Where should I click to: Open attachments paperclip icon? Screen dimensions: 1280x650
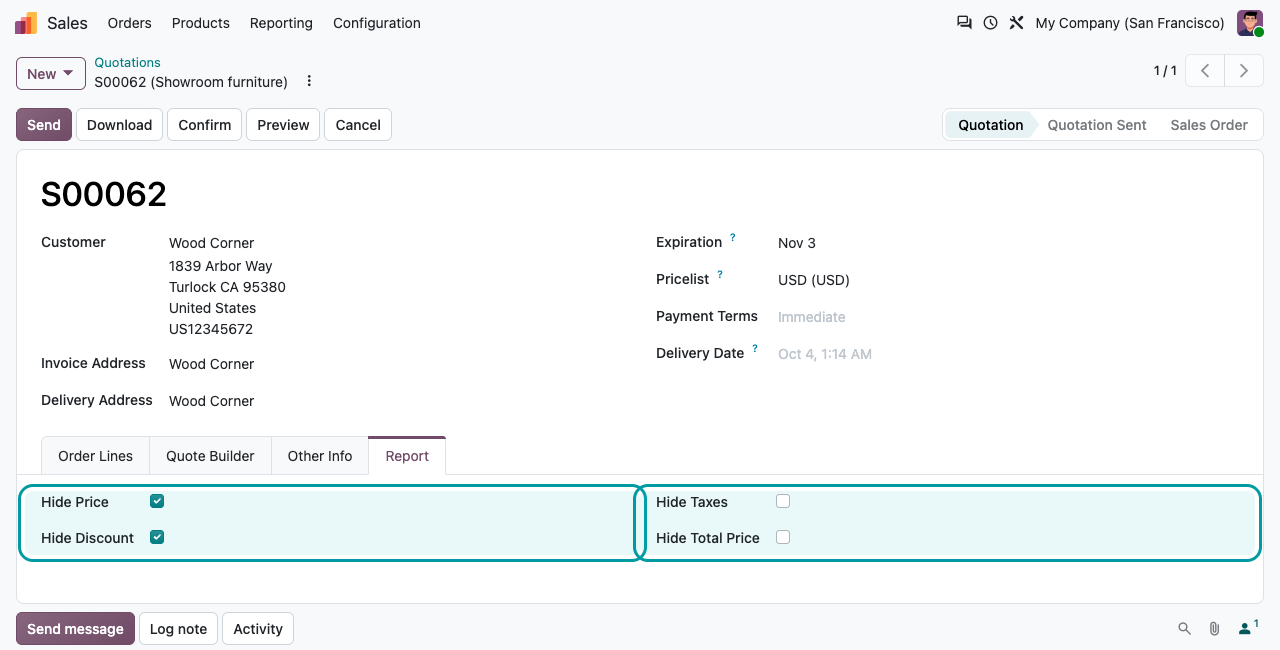(1214, 629)
